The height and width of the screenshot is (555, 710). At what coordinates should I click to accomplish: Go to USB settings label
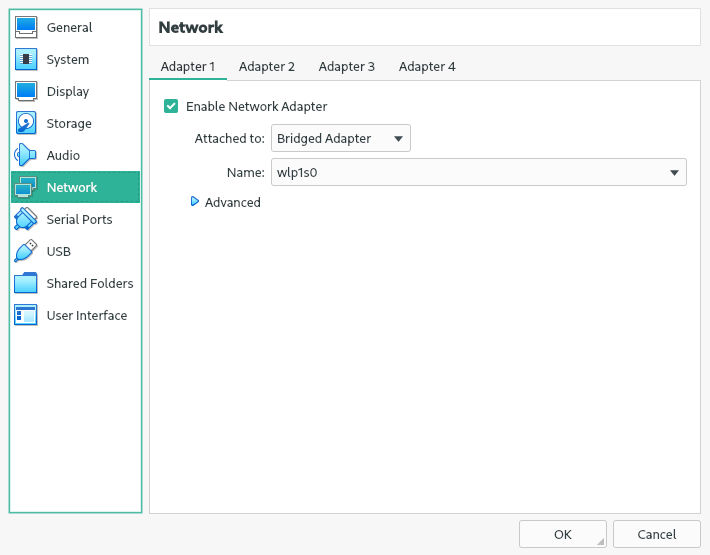(58, 251)
